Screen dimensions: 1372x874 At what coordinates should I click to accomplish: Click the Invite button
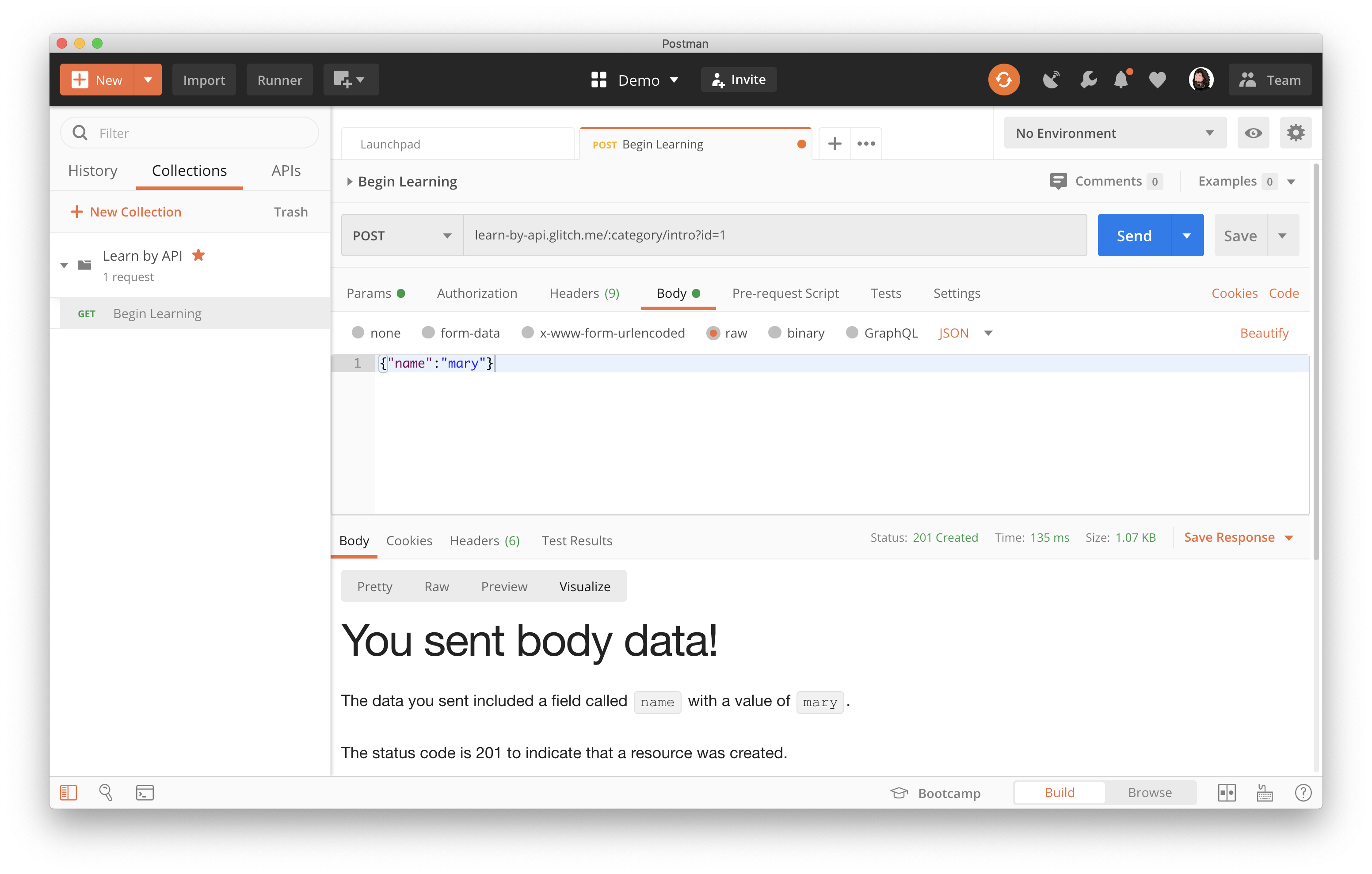click(739, 80)
